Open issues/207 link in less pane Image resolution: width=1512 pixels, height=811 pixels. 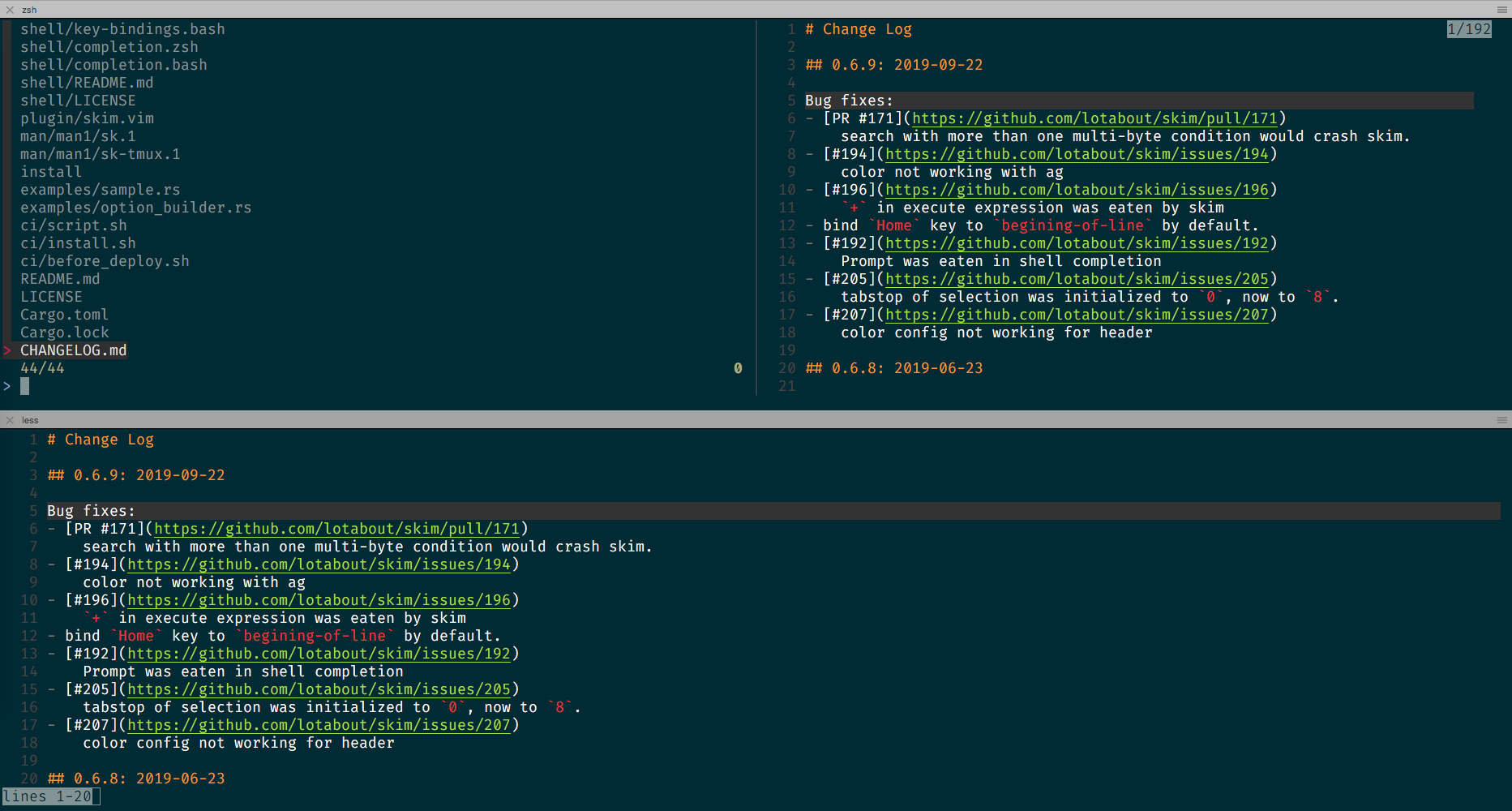(319, 725)
